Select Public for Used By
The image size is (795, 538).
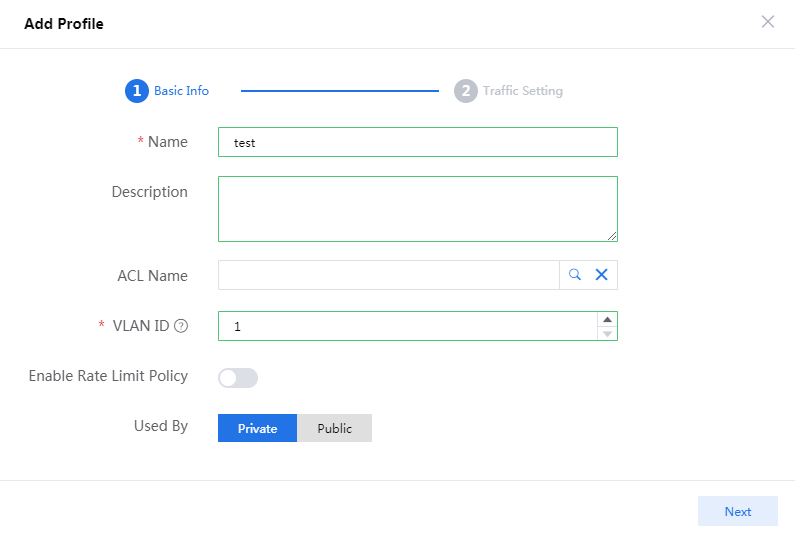click(335, 428)
